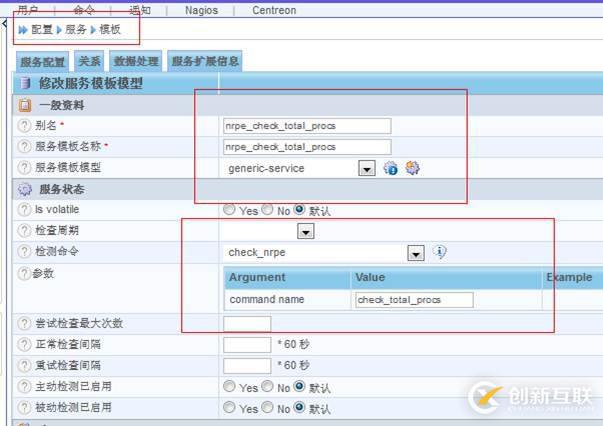Click the help icon beside 主动检测已启用

(24, 386)
